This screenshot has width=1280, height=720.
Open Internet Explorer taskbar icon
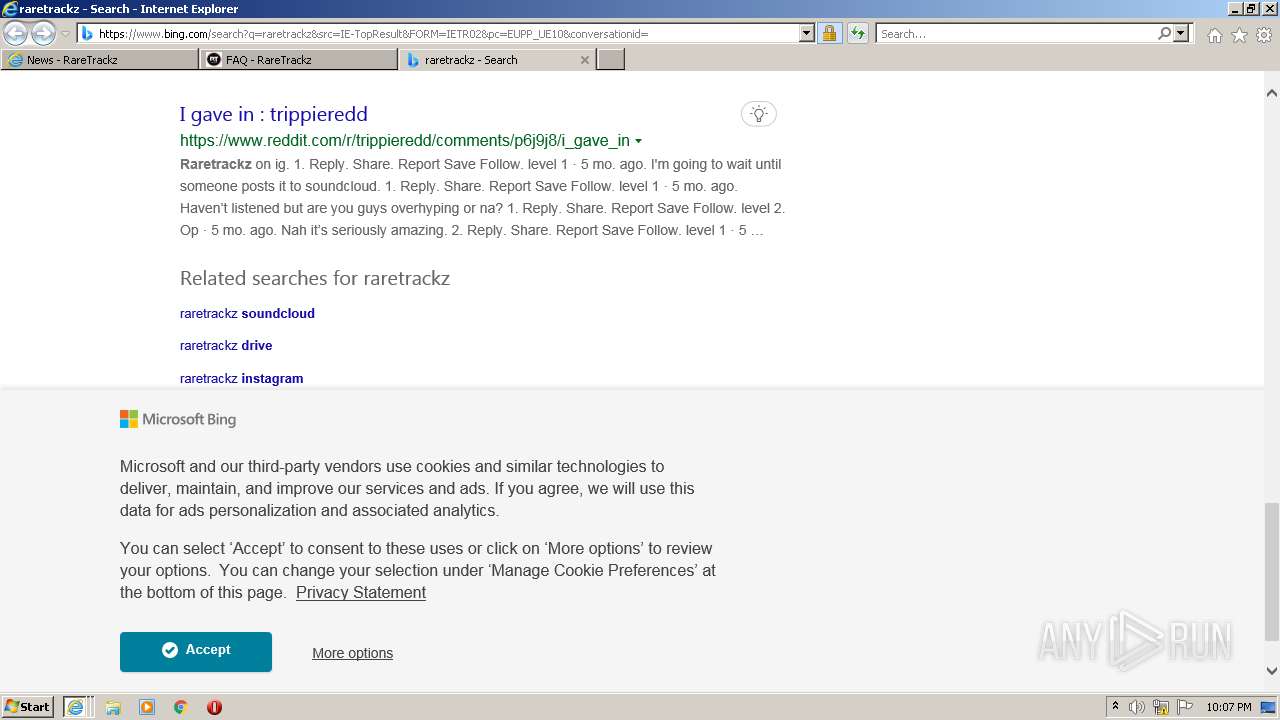[76, 707]
